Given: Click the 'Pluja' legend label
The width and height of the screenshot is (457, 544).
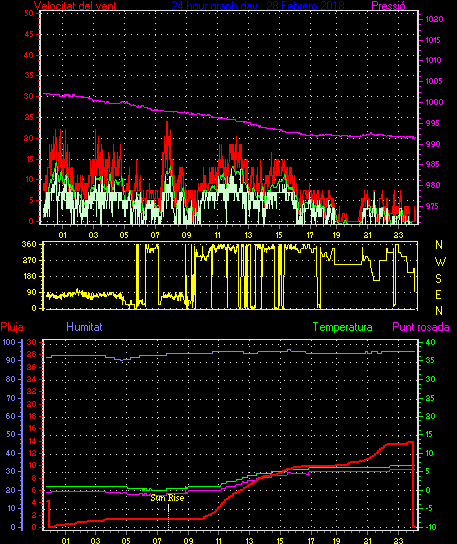Looking at the screenshot, I should click(x=12, y=327).
